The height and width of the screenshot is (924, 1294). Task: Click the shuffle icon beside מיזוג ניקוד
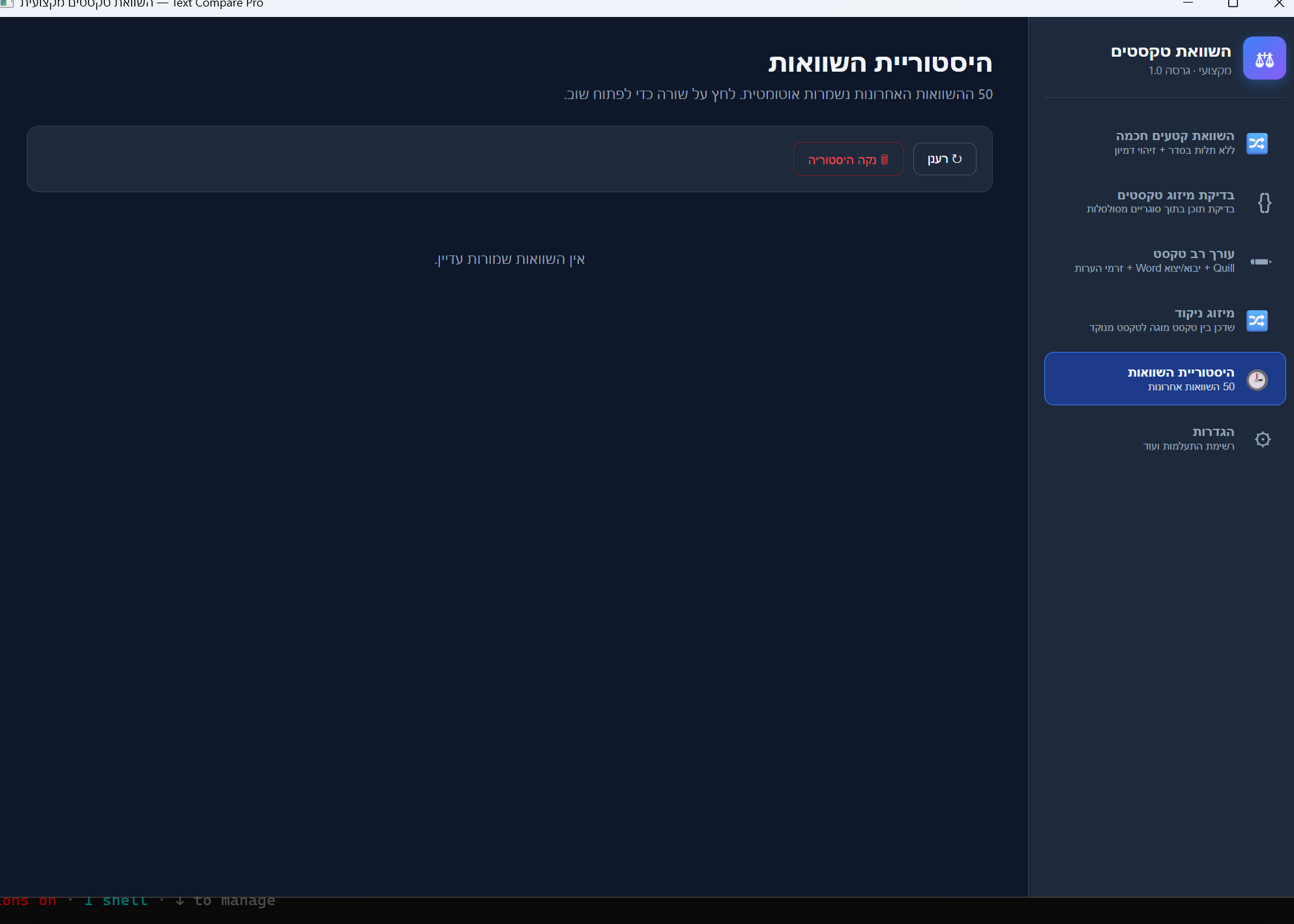[x=1257, y=321]
